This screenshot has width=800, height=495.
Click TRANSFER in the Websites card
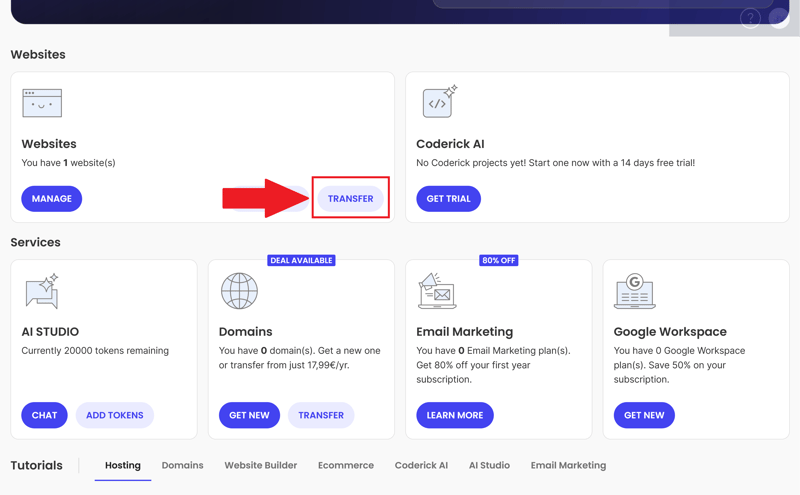(351, 199)
